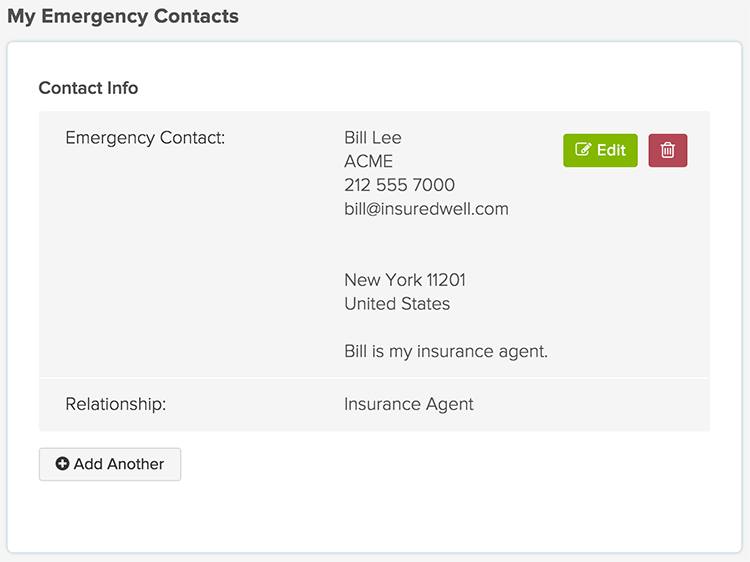Click the word Another on the add button
The height and width of the screenshot is (562, 750).
click(134, 464)
